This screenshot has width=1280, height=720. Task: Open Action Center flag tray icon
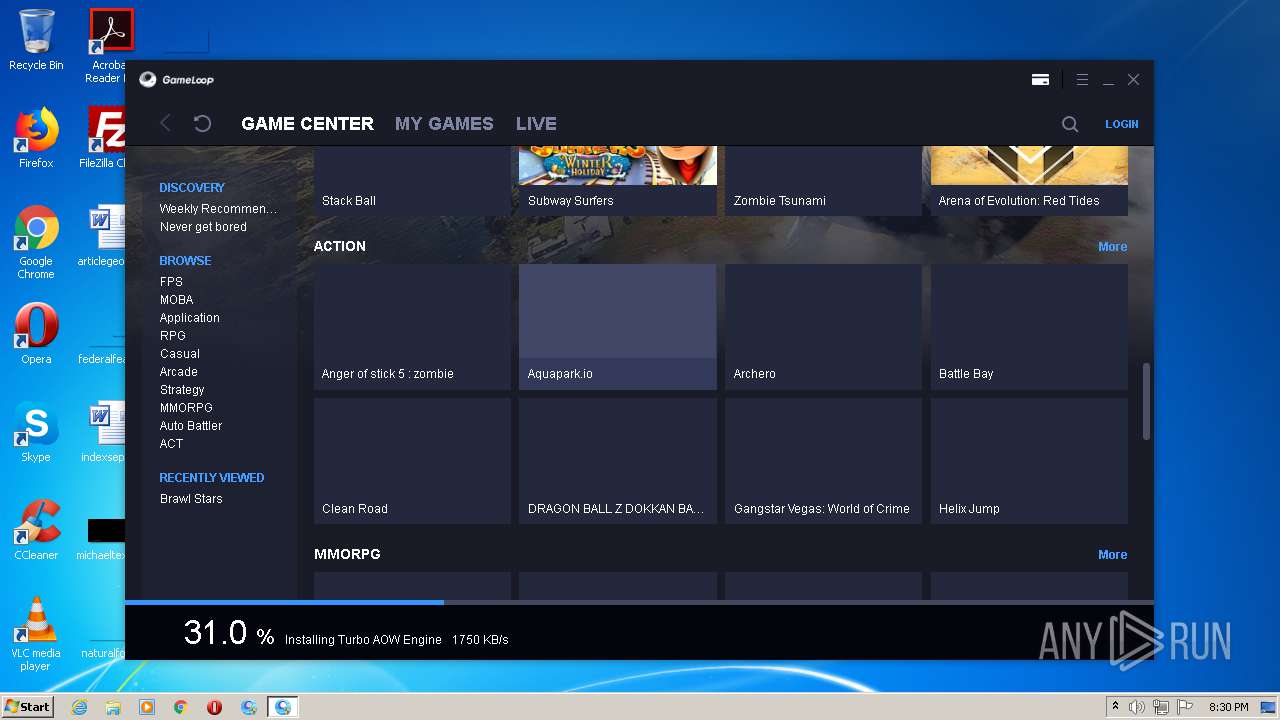pos(1185,707)
